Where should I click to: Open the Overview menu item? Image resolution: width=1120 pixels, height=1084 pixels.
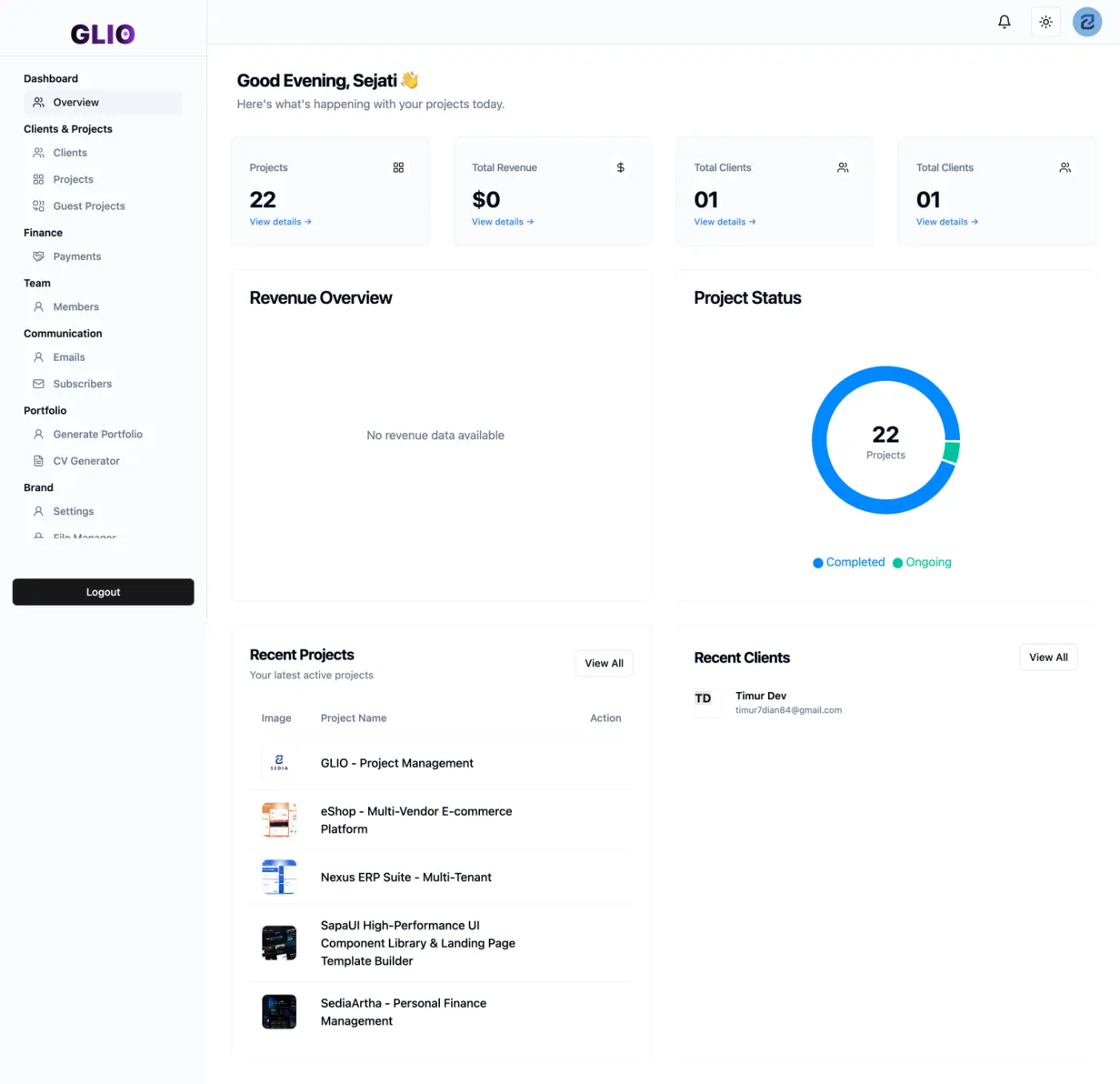pos(103,102)
